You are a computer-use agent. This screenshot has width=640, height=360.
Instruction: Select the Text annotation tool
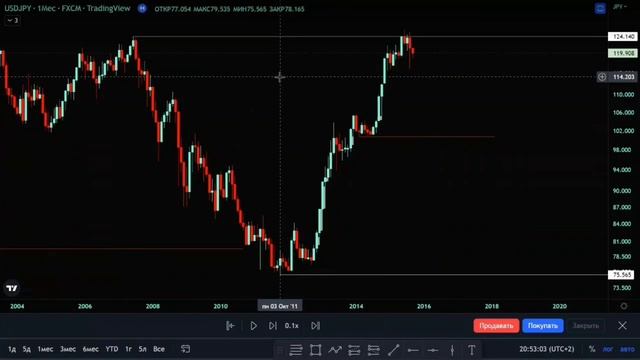[x=472, y=350]
